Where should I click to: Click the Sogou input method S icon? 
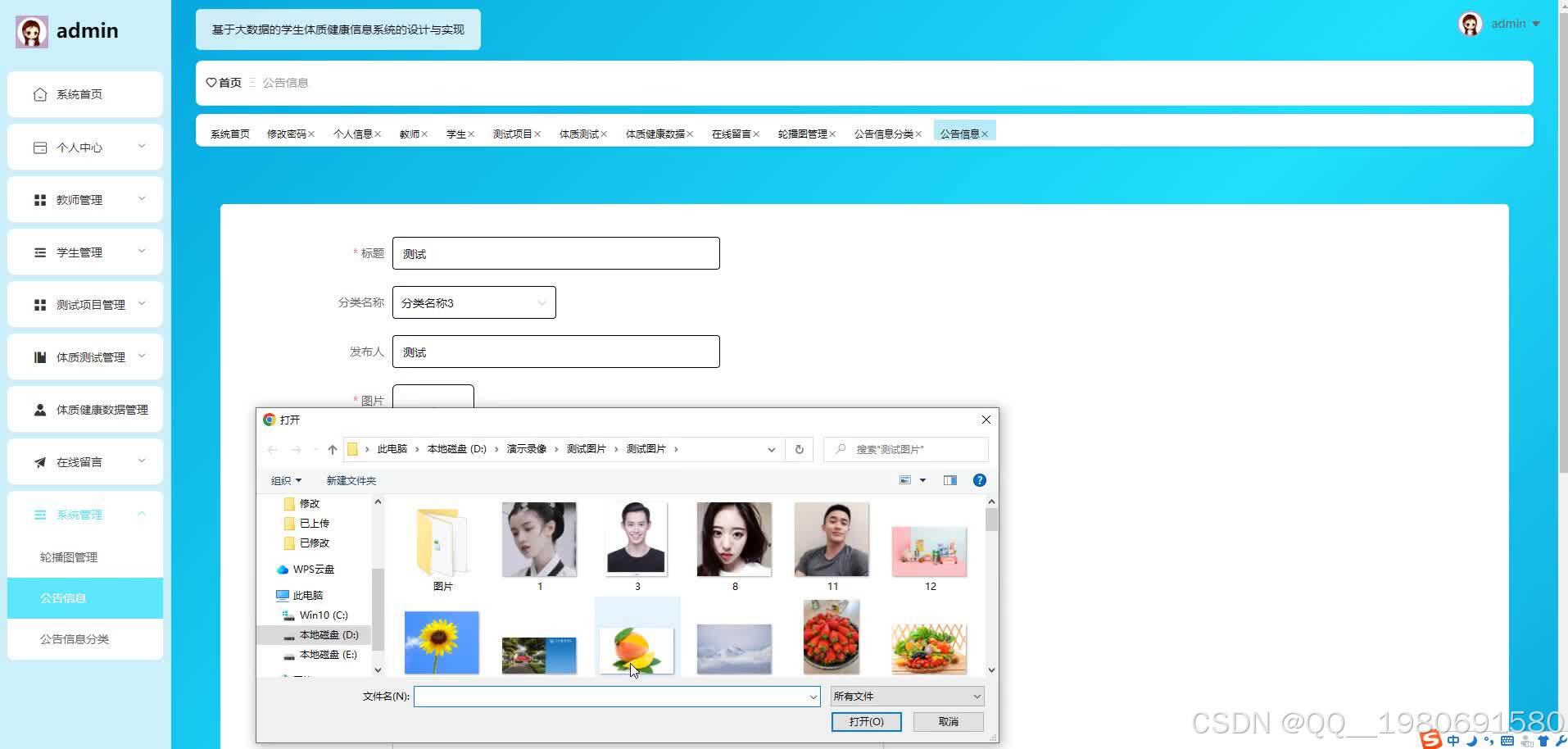[1430, 738]
